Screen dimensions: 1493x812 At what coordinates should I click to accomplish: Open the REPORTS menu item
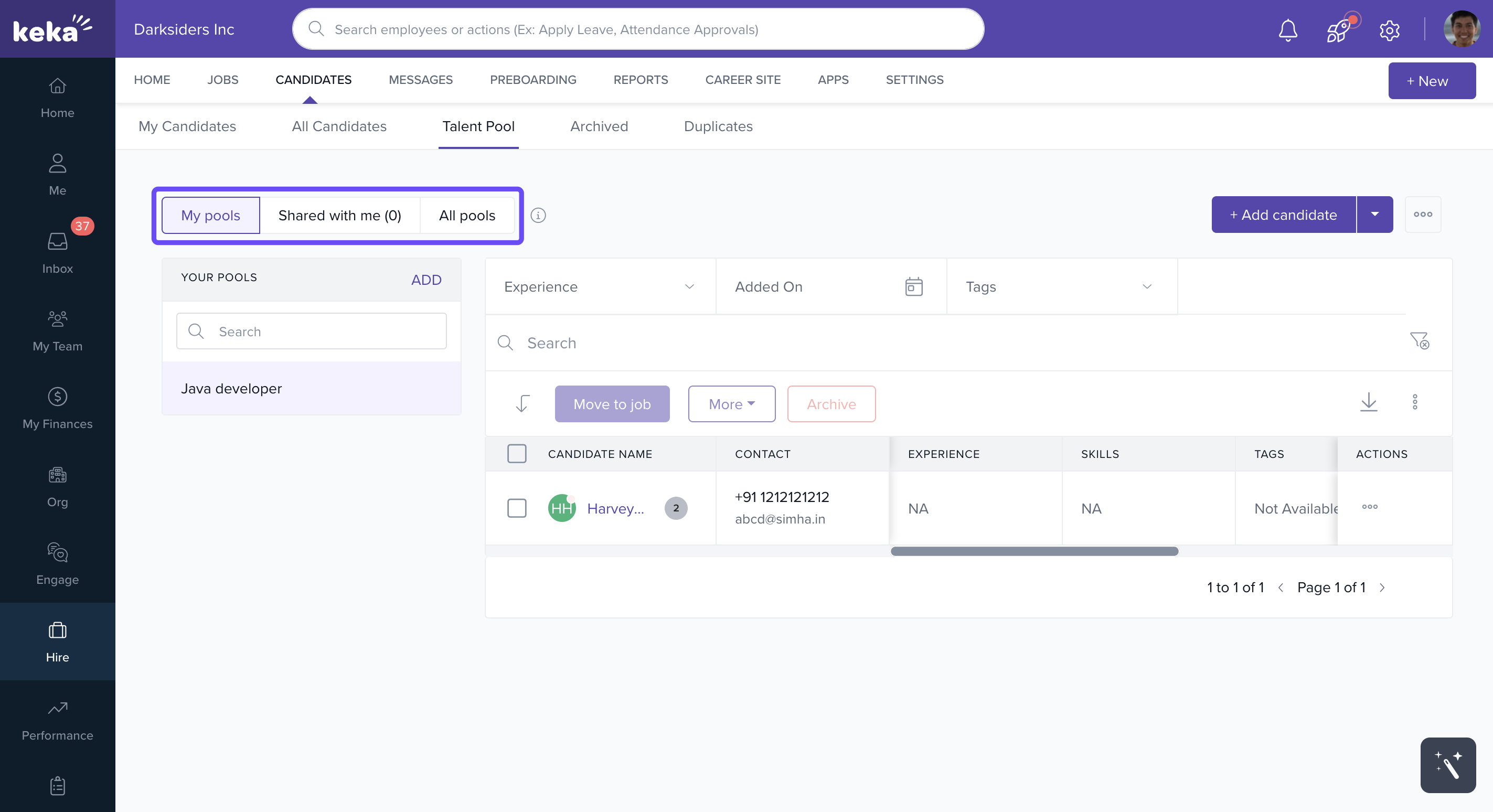pos(641,80)
